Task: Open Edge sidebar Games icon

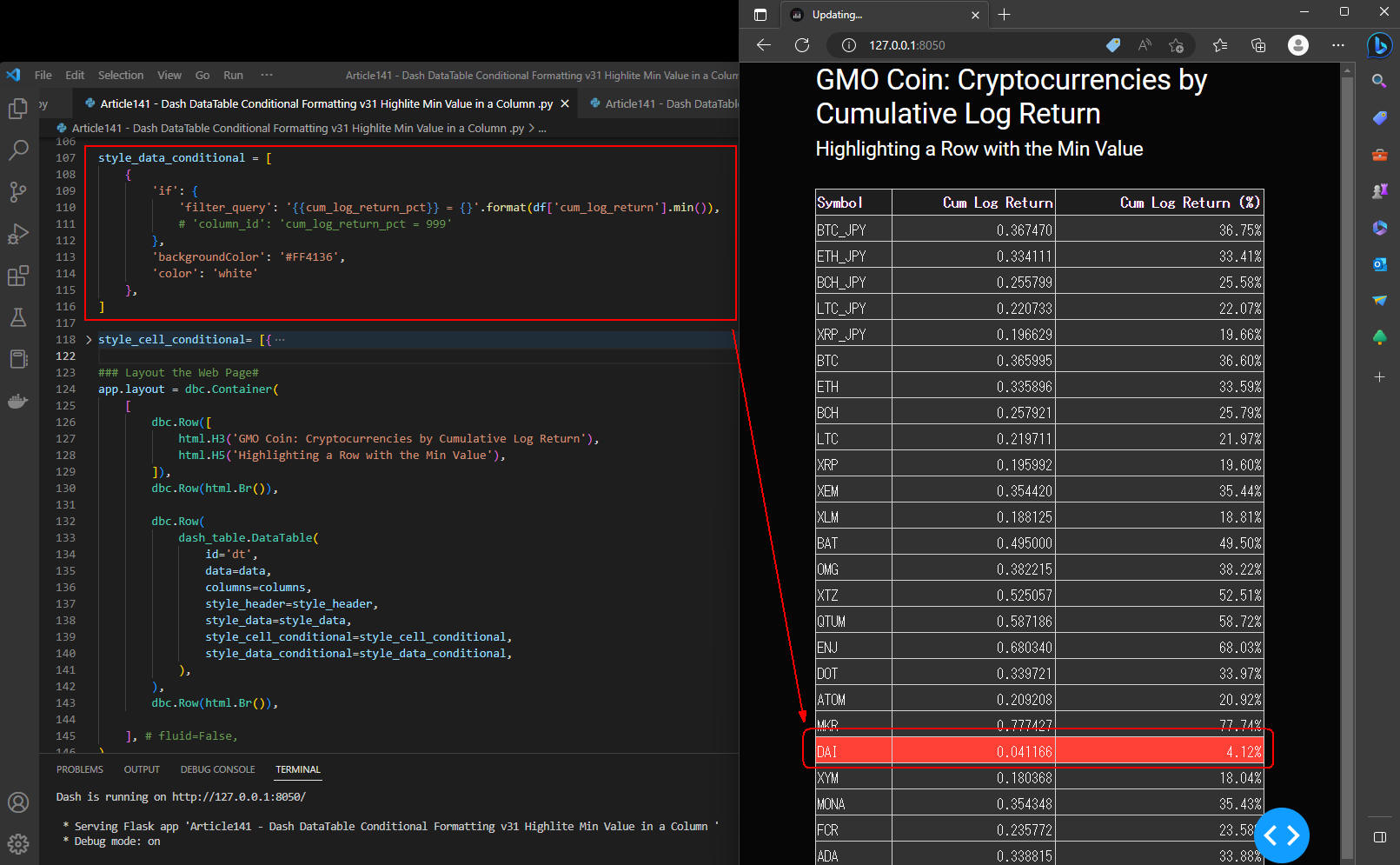Action: (x=1379, y=190)
